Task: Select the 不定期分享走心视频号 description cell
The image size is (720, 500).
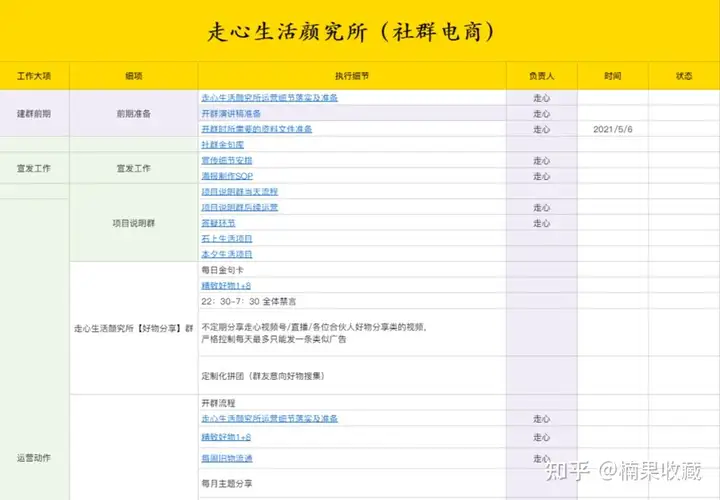Action: (x=352, y=333)
